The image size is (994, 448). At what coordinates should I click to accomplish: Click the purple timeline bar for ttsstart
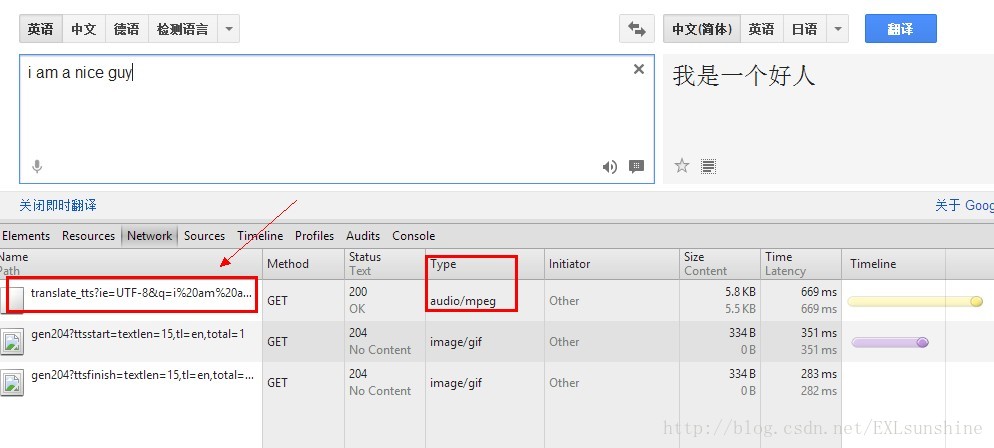[889, 342]
